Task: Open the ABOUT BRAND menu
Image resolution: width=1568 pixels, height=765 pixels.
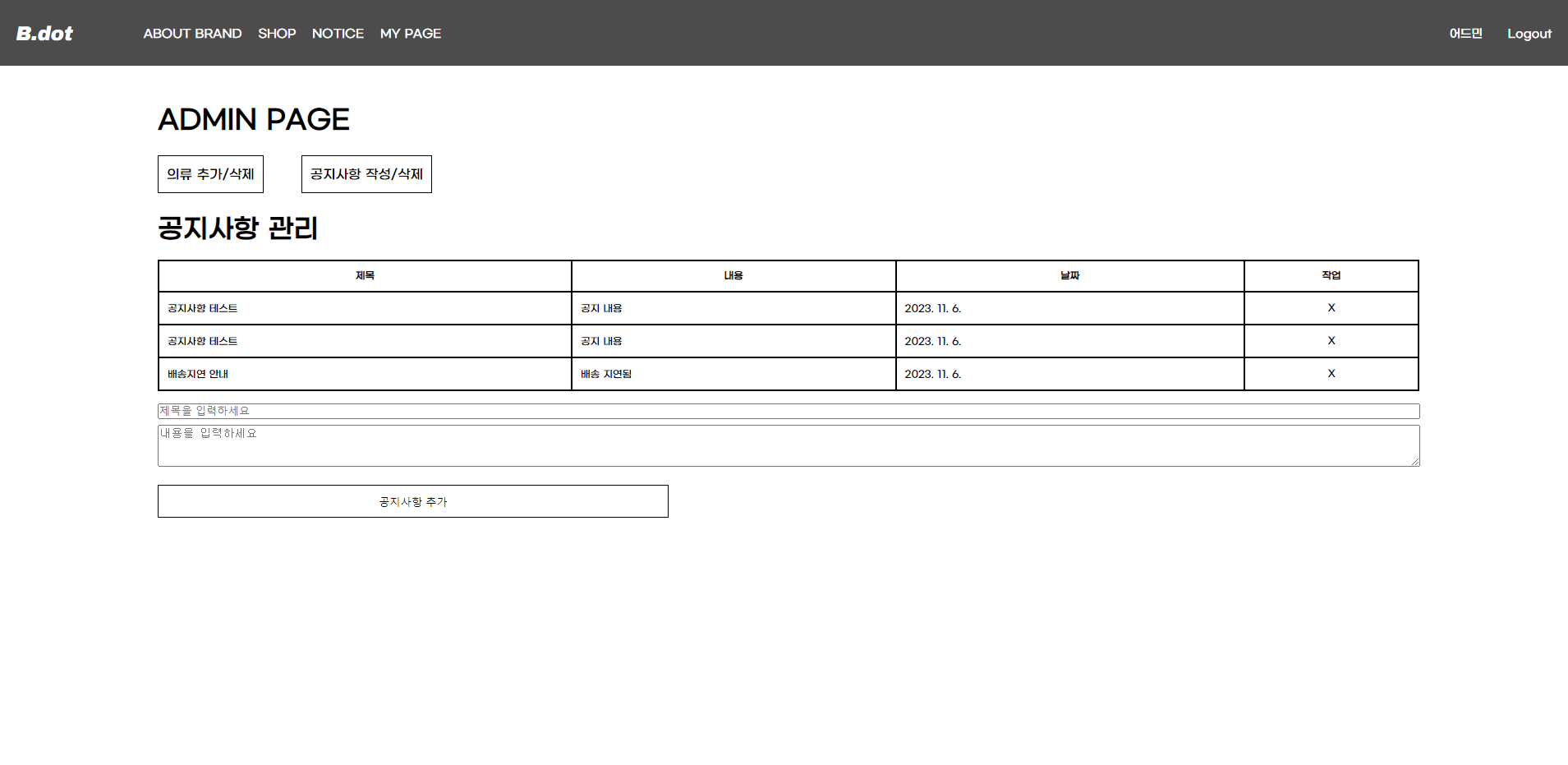Action: tap(192, 34)
